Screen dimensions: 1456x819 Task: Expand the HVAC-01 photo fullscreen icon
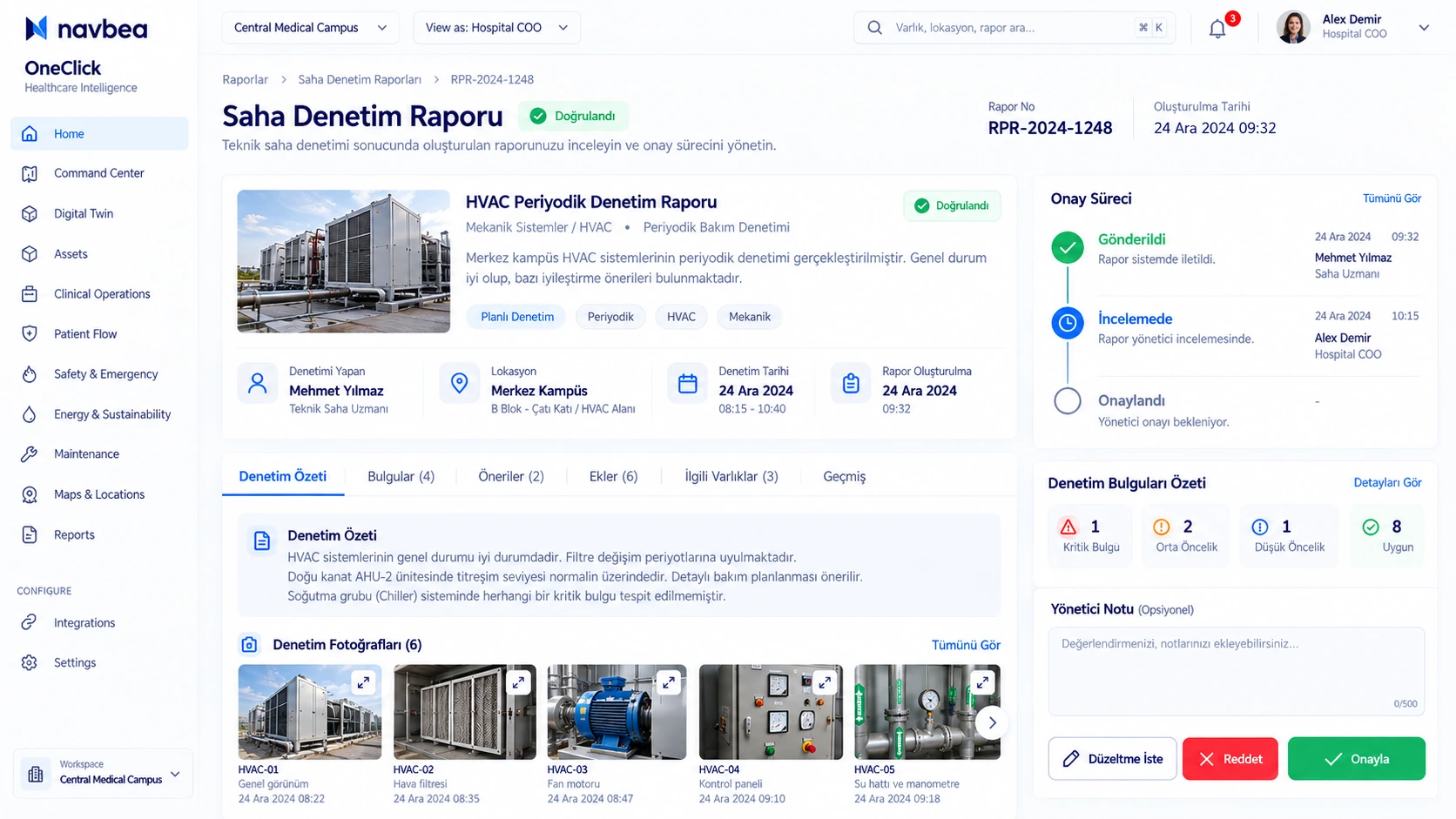[x=363, y=683]
